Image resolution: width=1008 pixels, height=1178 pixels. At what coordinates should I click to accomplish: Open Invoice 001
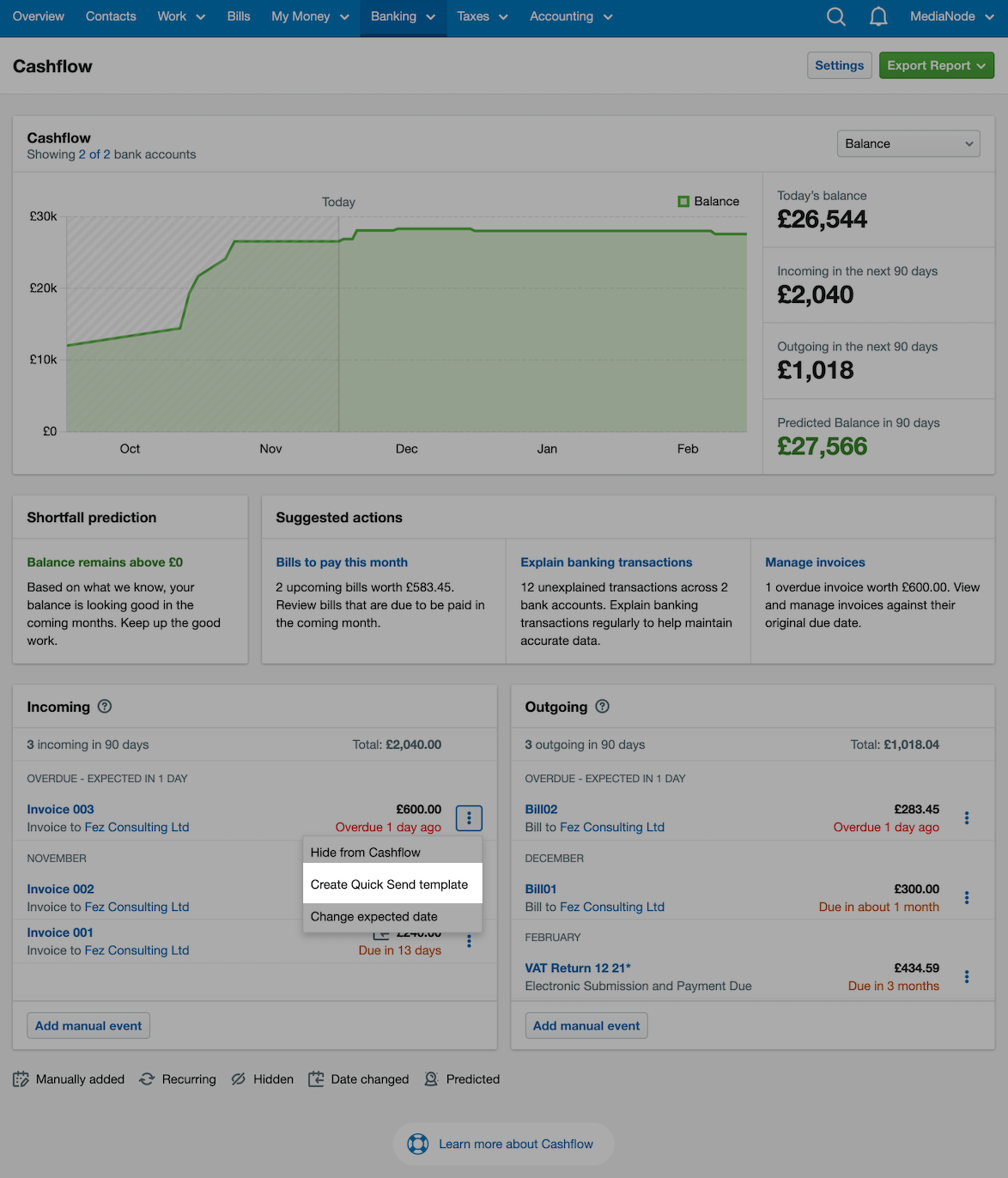coord(60,932)
